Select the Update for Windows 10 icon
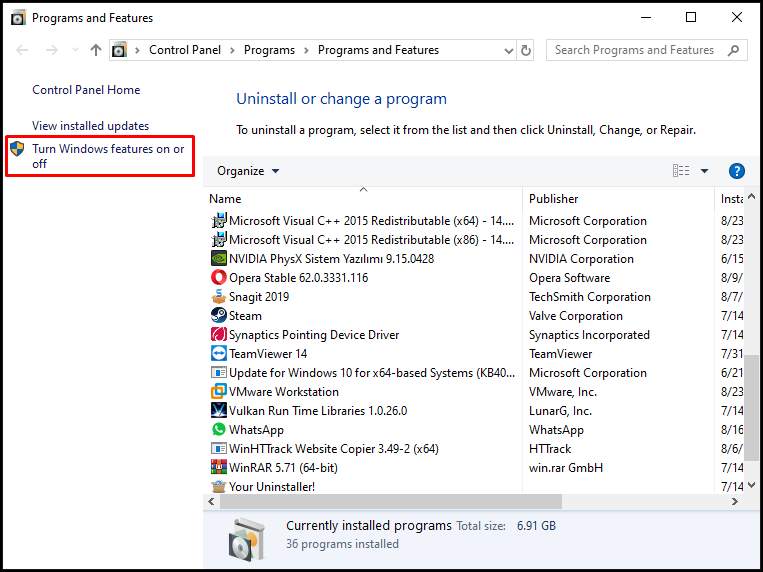The width and height of the screenshot is (763, 572). point(219,372)
